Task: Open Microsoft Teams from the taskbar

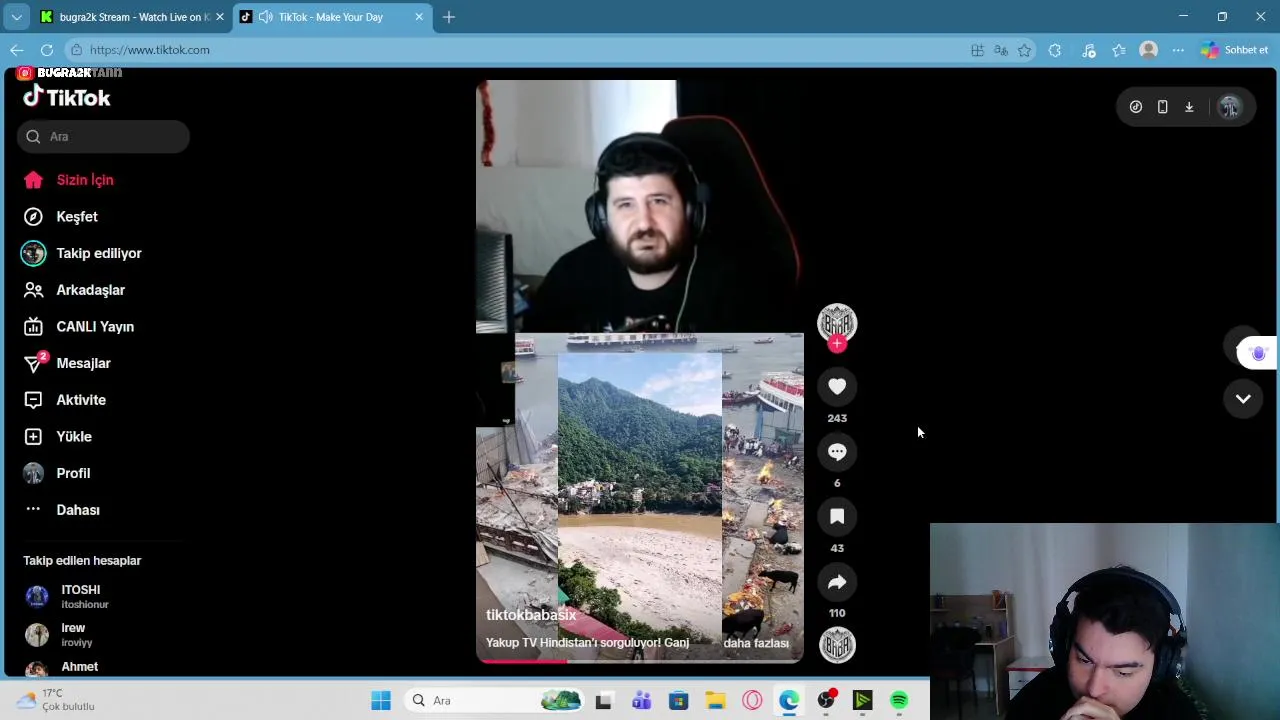Action: point(641,701)
